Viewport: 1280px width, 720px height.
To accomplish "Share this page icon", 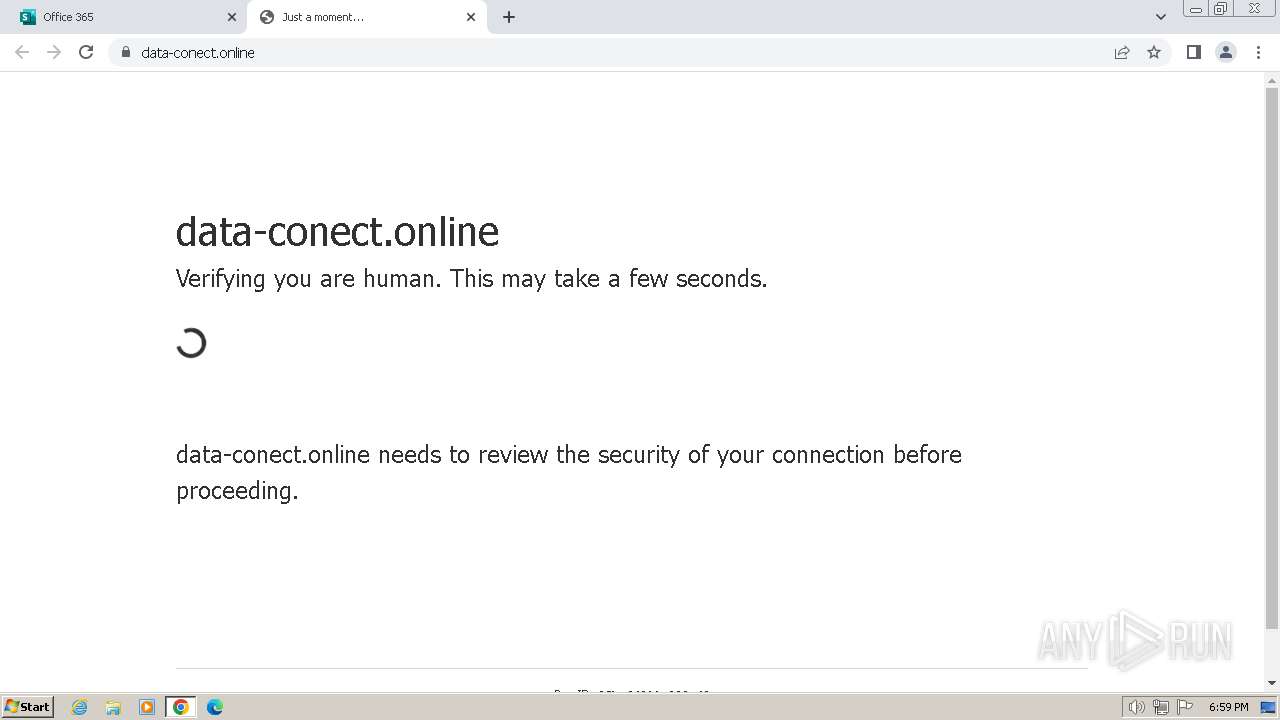I will [x=1122, y=52].
